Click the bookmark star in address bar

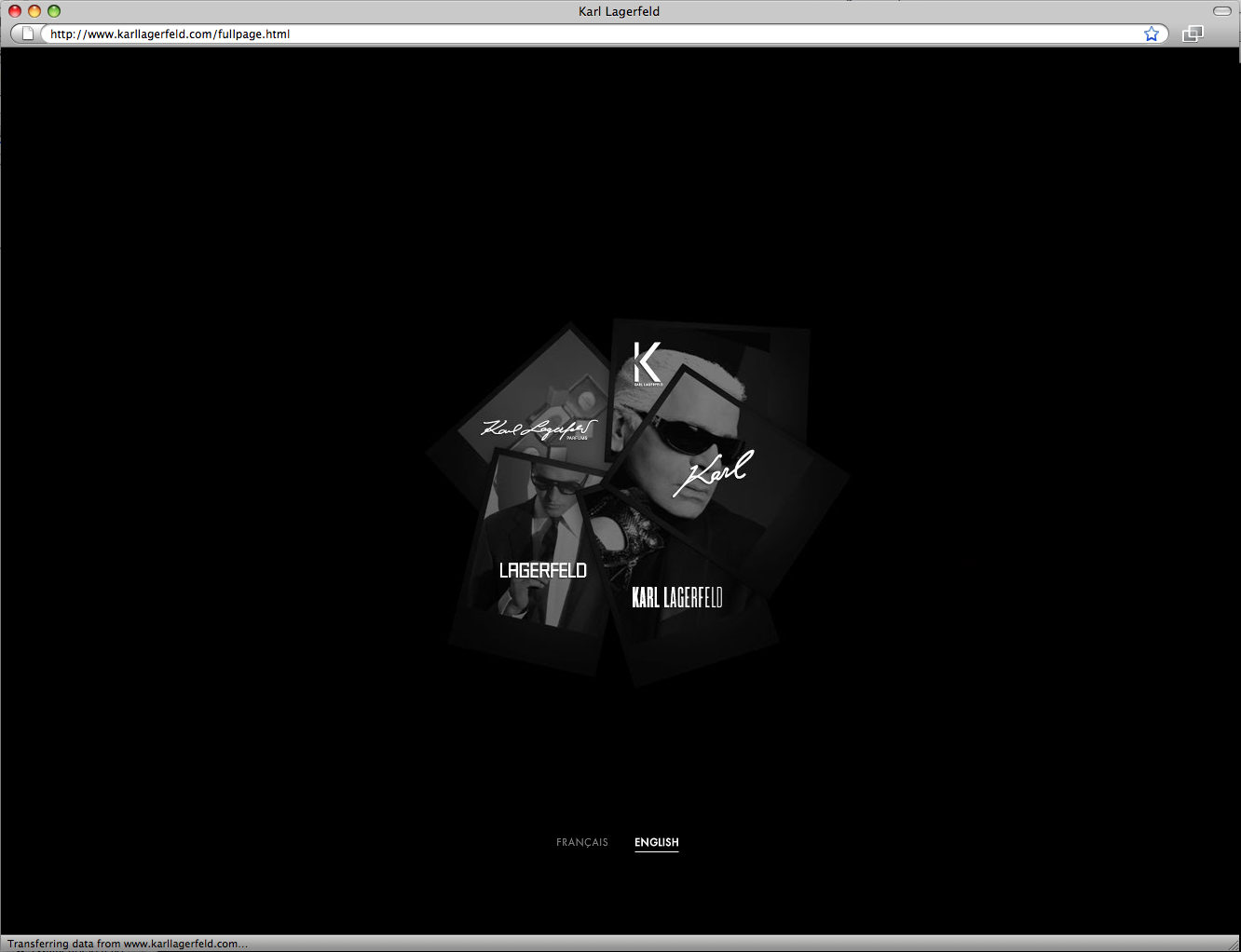pos(1152,34)
